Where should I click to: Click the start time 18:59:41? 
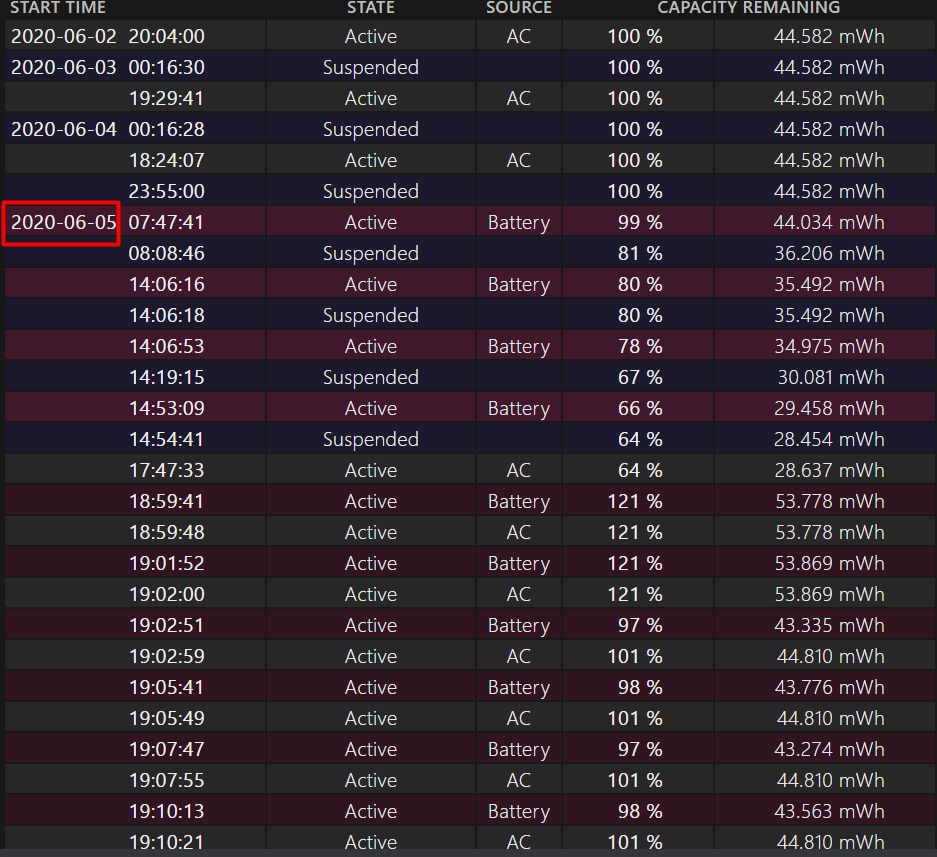[167, 501]
